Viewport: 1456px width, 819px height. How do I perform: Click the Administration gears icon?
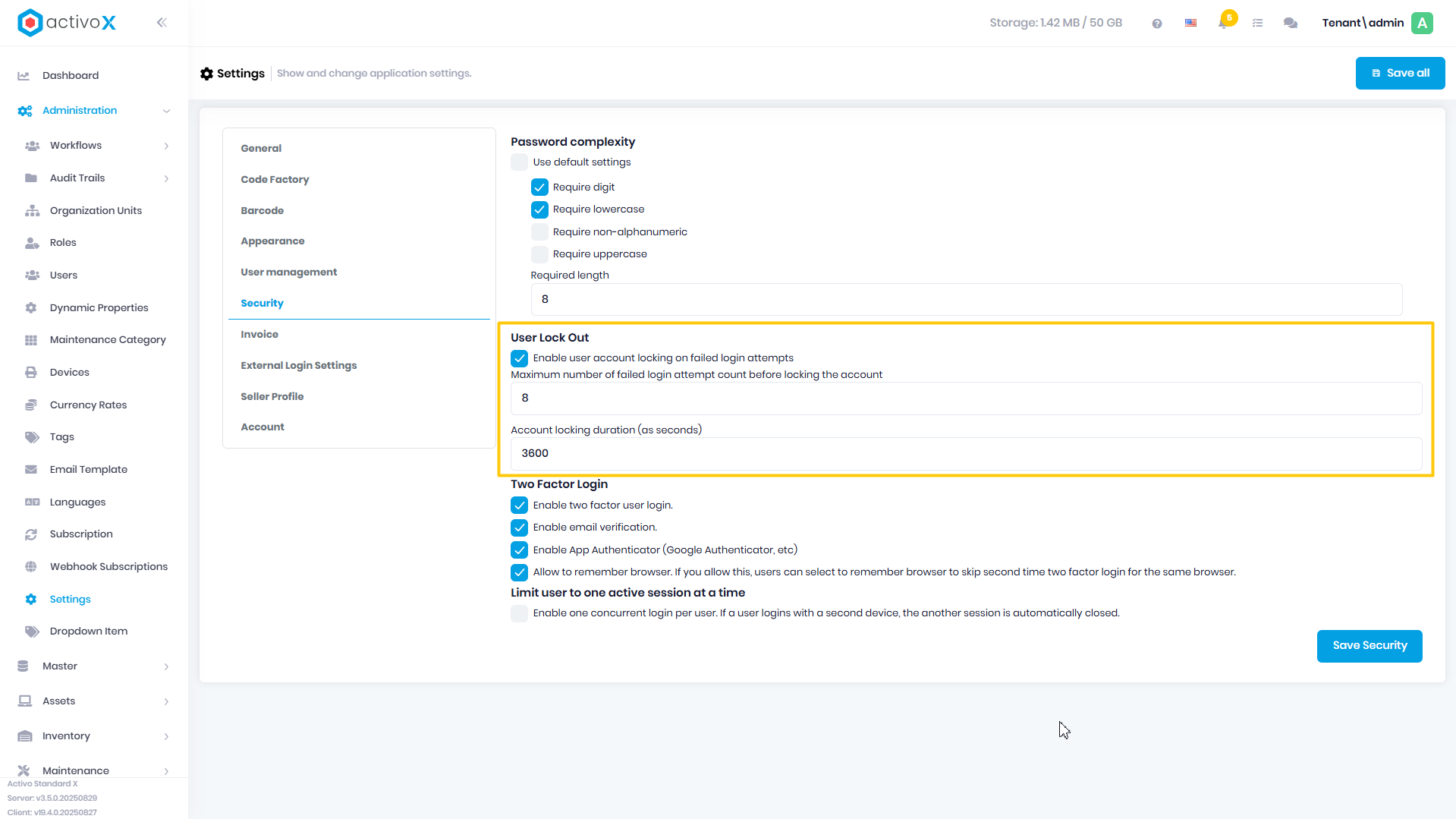tap(25, 111)
